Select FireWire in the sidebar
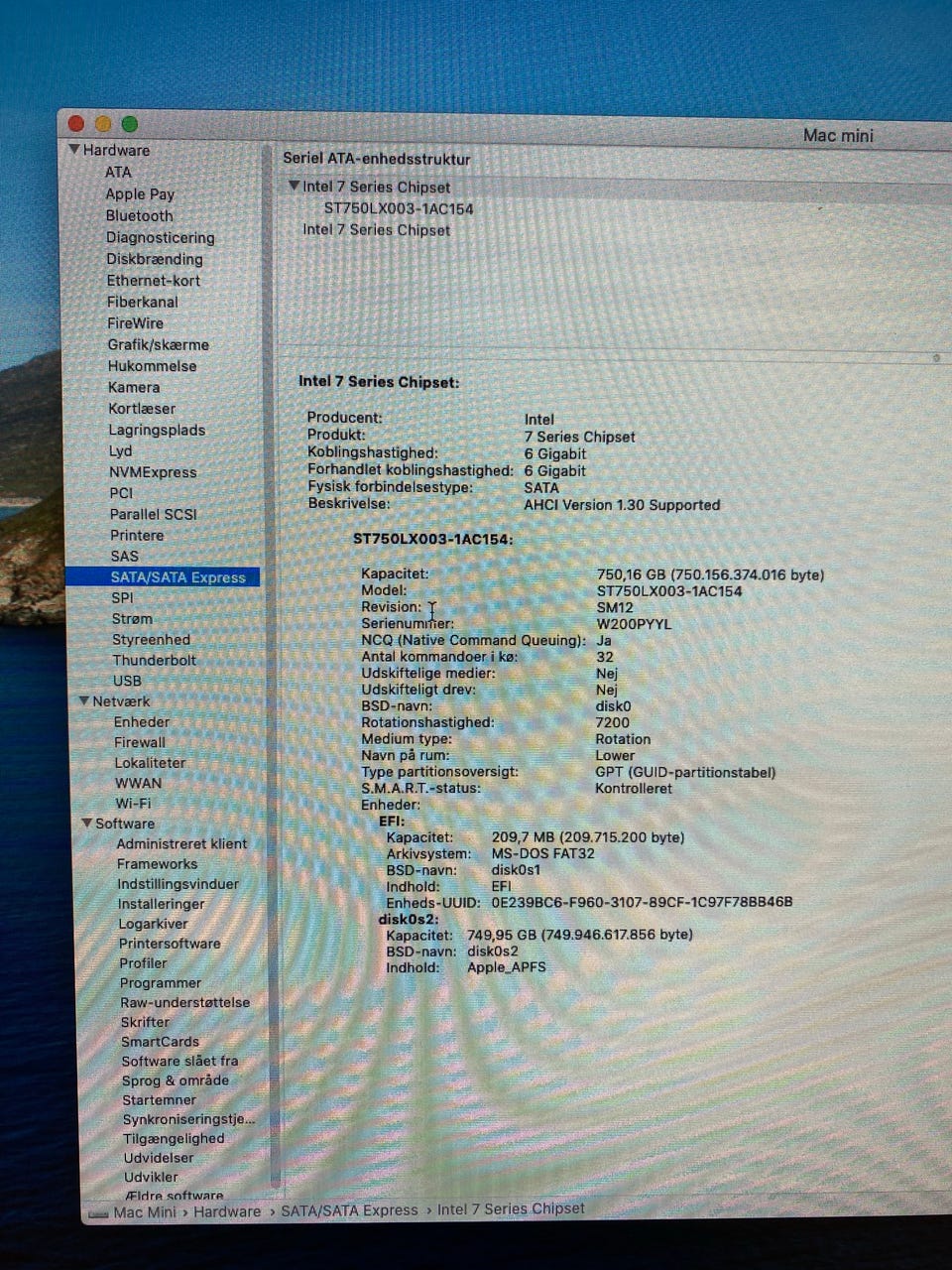 pyautogui.click(x=136, y=323)
